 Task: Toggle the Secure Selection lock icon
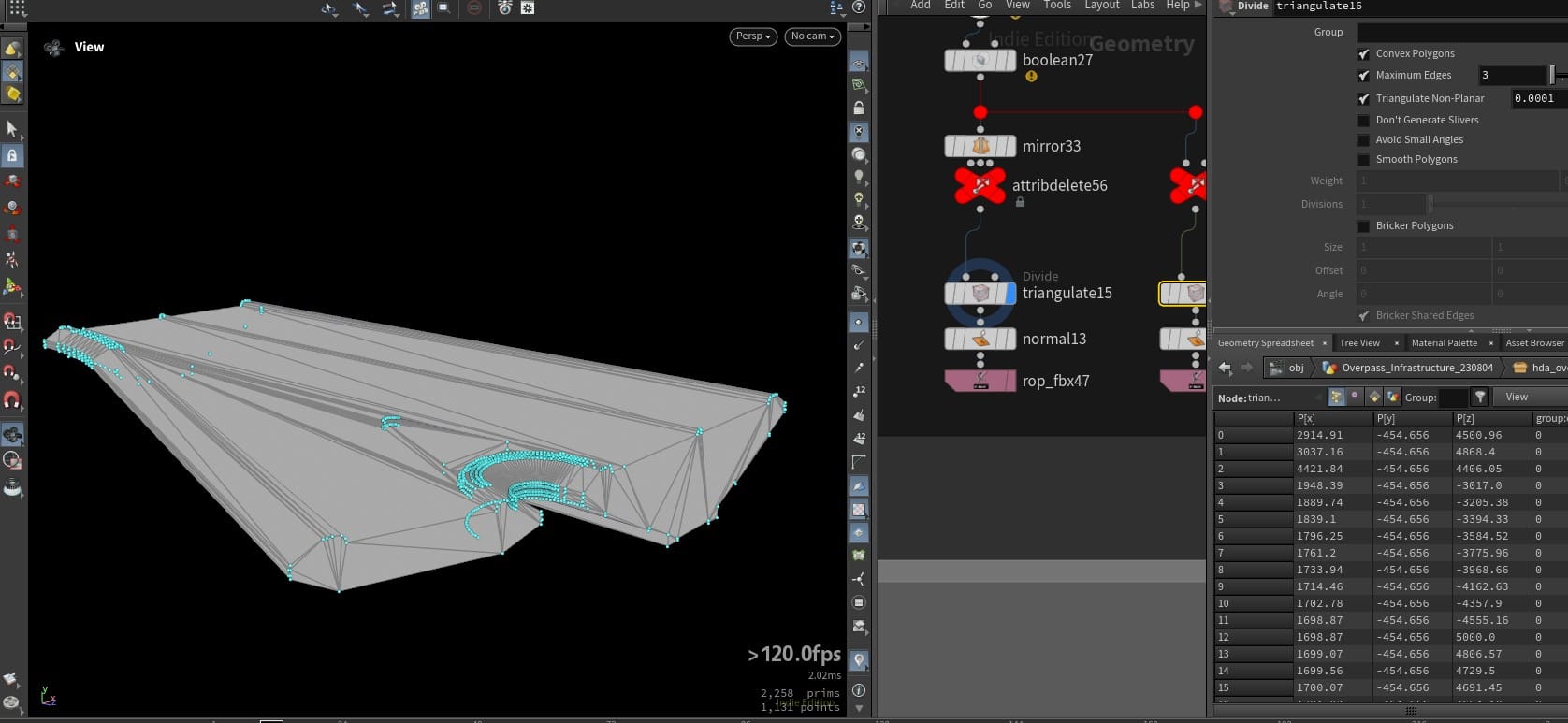[12, 155]
